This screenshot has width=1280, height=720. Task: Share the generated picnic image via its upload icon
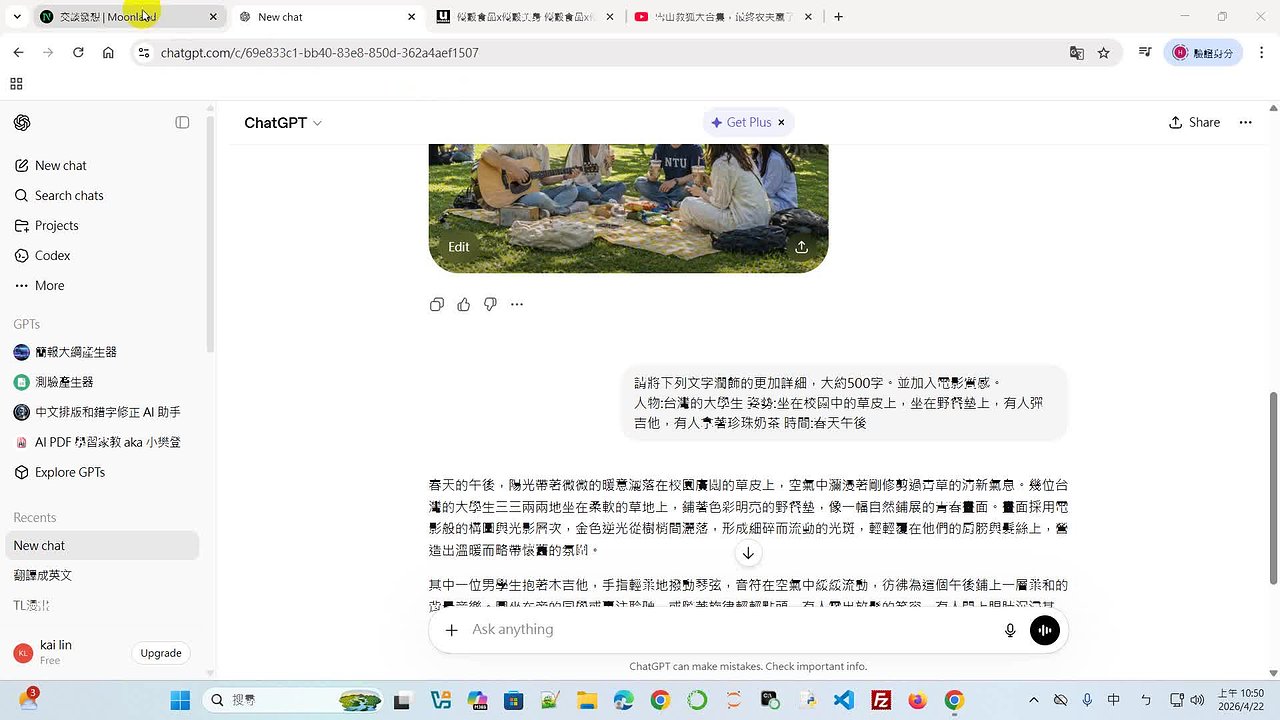click(x=801, y=247)
